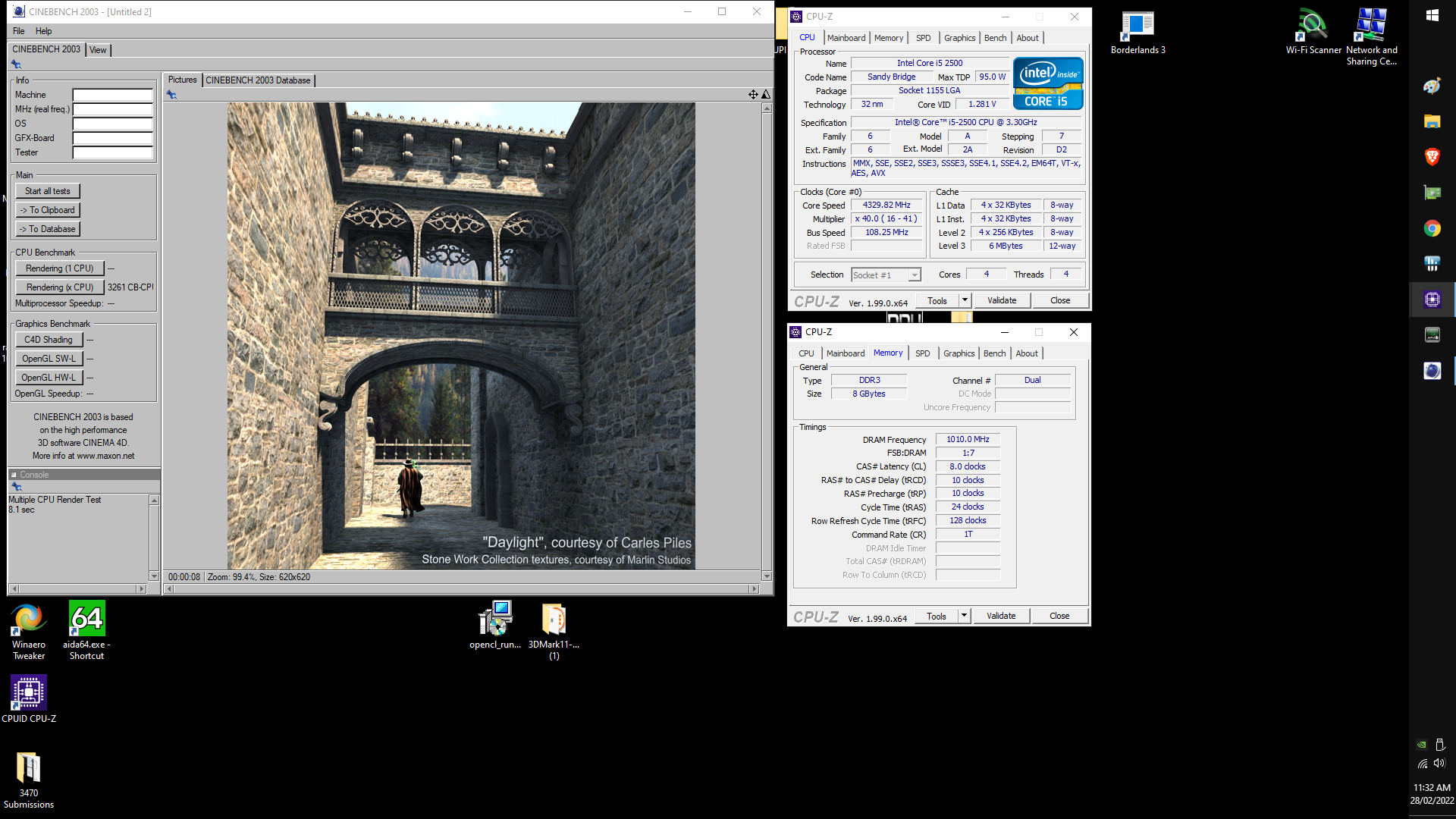The height and width of the screenshot is (819, 1456).
Task: Open SPD tab in top CPU-Z window
Action: point(923,38)
